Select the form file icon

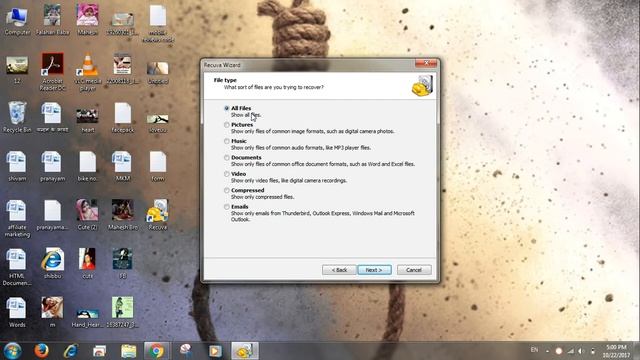(158, 166)
